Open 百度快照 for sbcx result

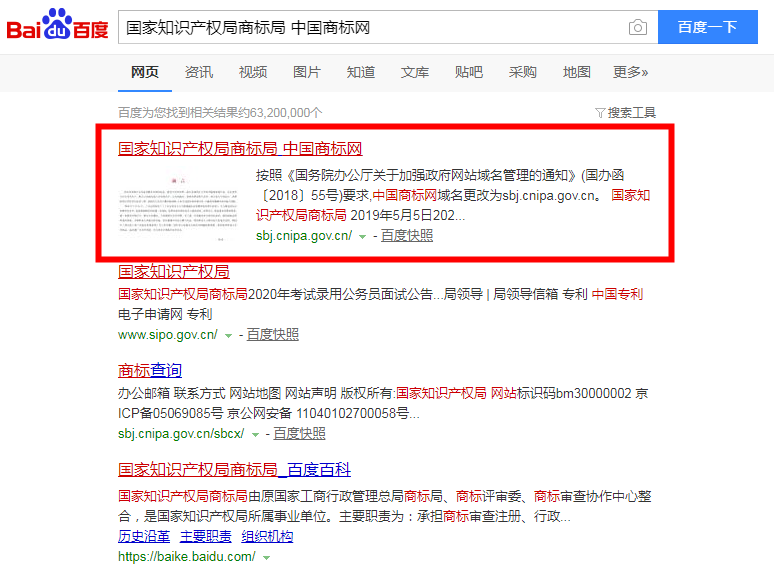(299, 434)
